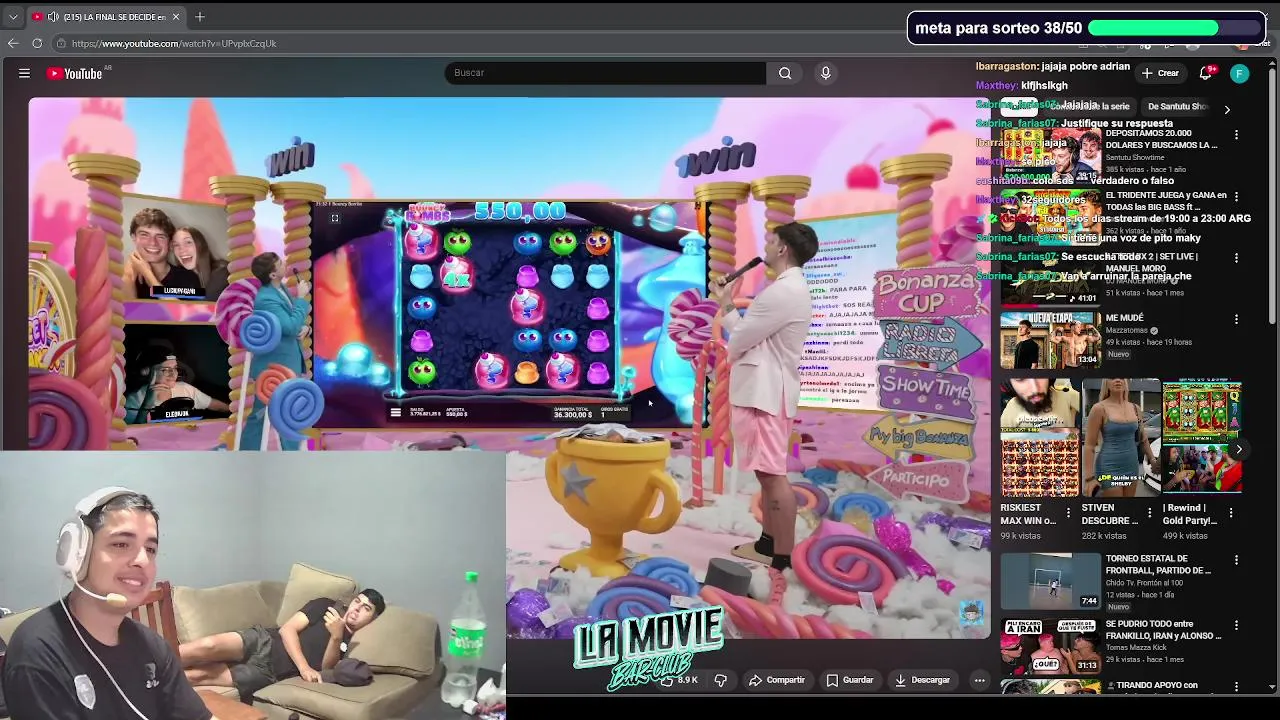This screenshot has height=720, width=1280.
Task: Open options for STIVEN DESCUBRE short
Action: (1149, 513)
